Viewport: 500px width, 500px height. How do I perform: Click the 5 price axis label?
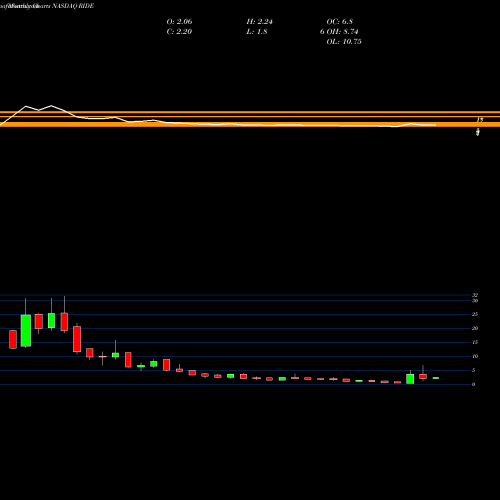[474, 370]
